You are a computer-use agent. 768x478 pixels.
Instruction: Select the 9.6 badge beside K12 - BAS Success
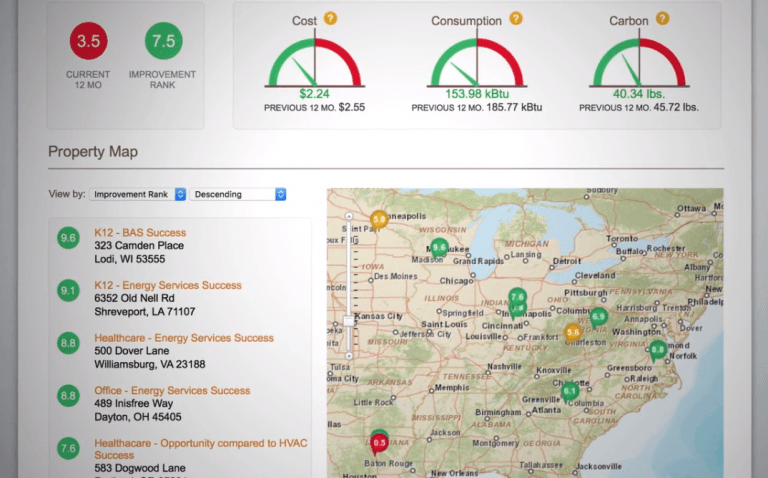coord(68,238)
